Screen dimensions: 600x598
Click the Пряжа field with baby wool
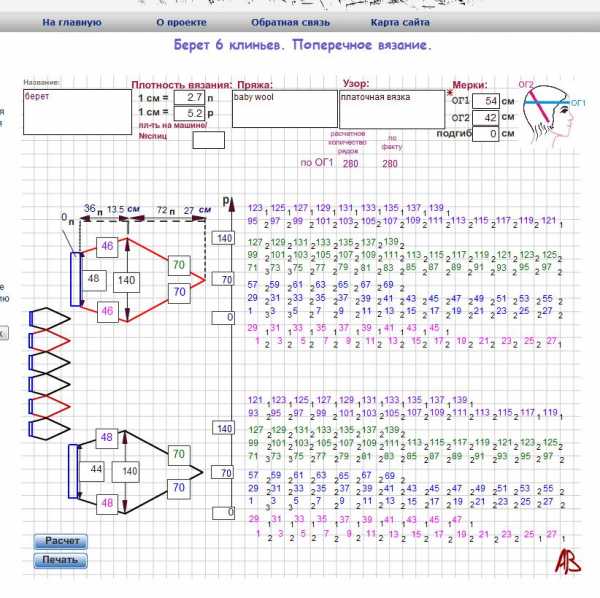[283, 108]
